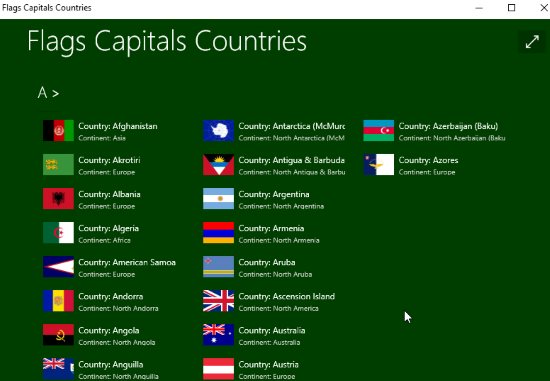This screenshot has width=550, height=381.
Task: Open the Austria country item
Action: point(274,369)
